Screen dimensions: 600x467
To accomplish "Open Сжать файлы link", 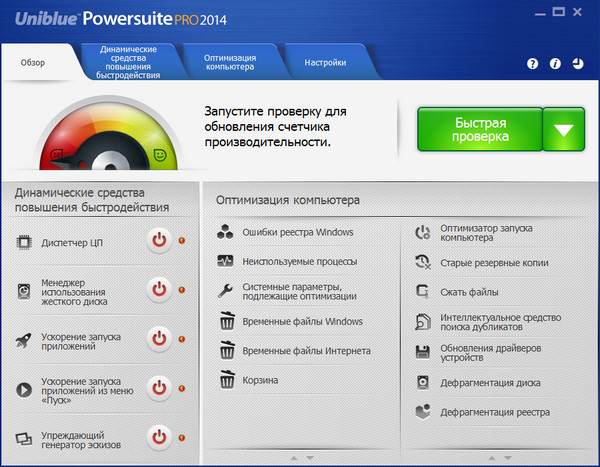I will click(x=469, y=292).
